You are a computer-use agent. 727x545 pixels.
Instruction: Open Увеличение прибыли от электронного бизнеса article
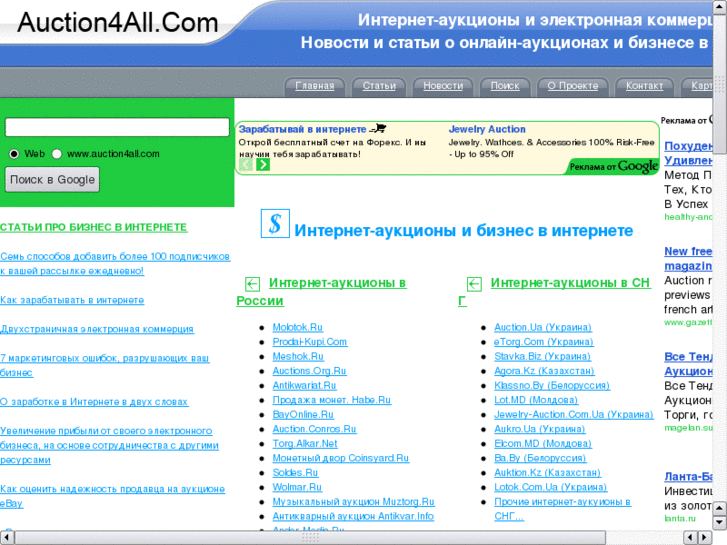coord(109,445)
